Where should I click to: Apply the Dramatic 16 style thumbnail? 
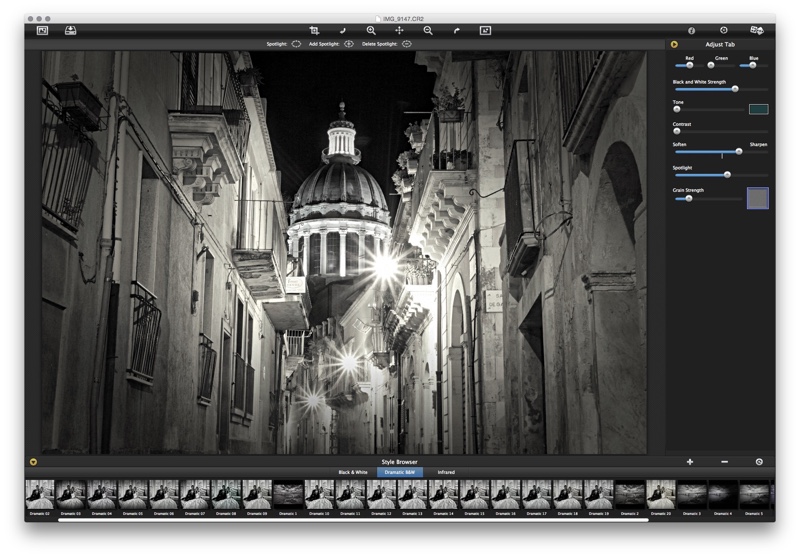point(506,495)
